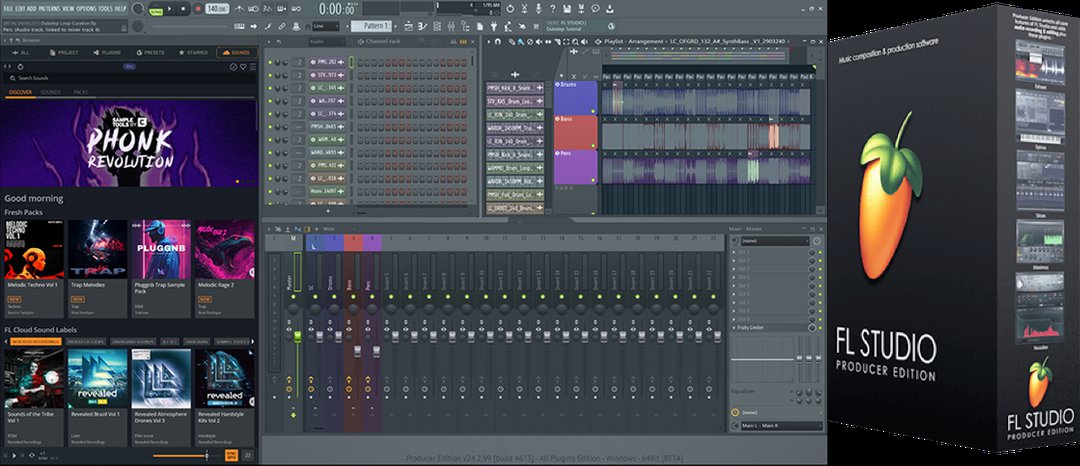Switch browser to ALL tab
Image resolution: width=1080 pixels, height=466 pixels.
pos(21,52)
